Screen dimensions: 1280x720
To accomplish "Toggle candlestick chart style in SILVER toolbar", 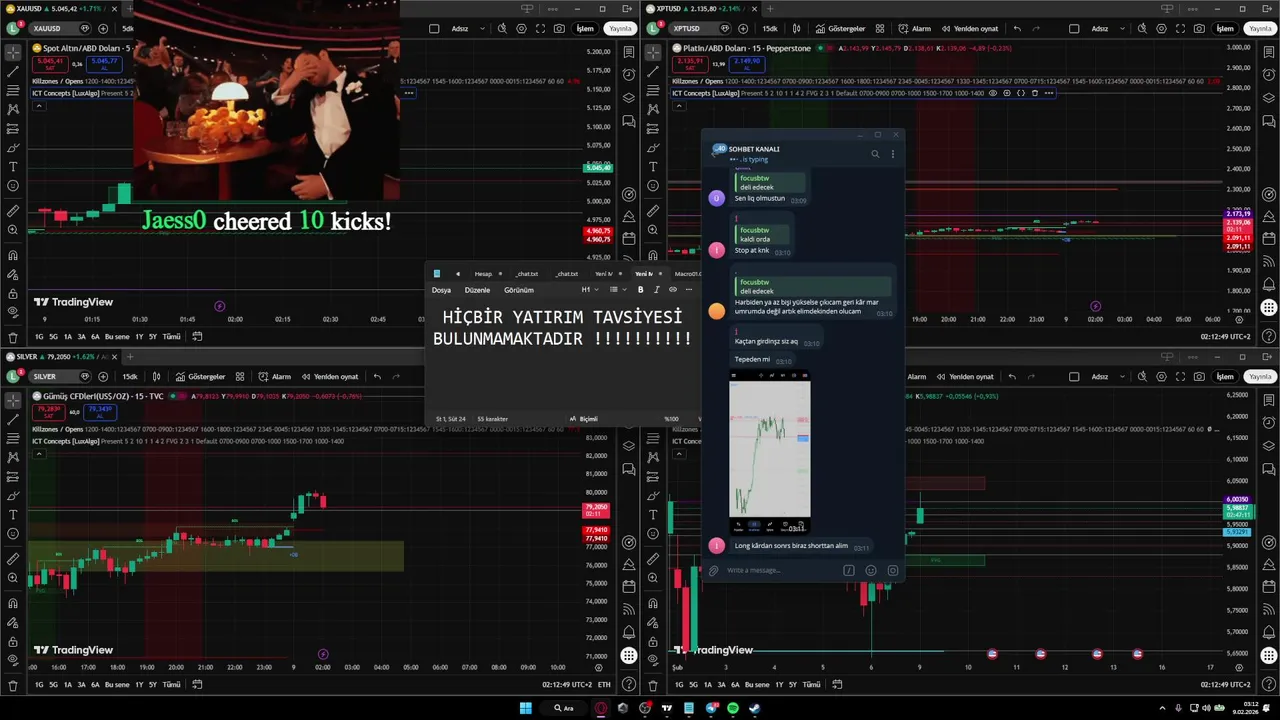I will [156, 377].
